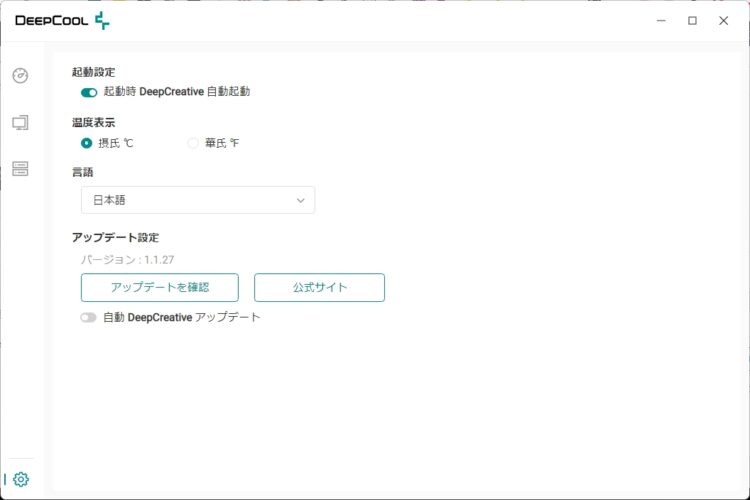The image size is (750, 500).
Task: Close the DeepCreative window
Action: point(723,20)
